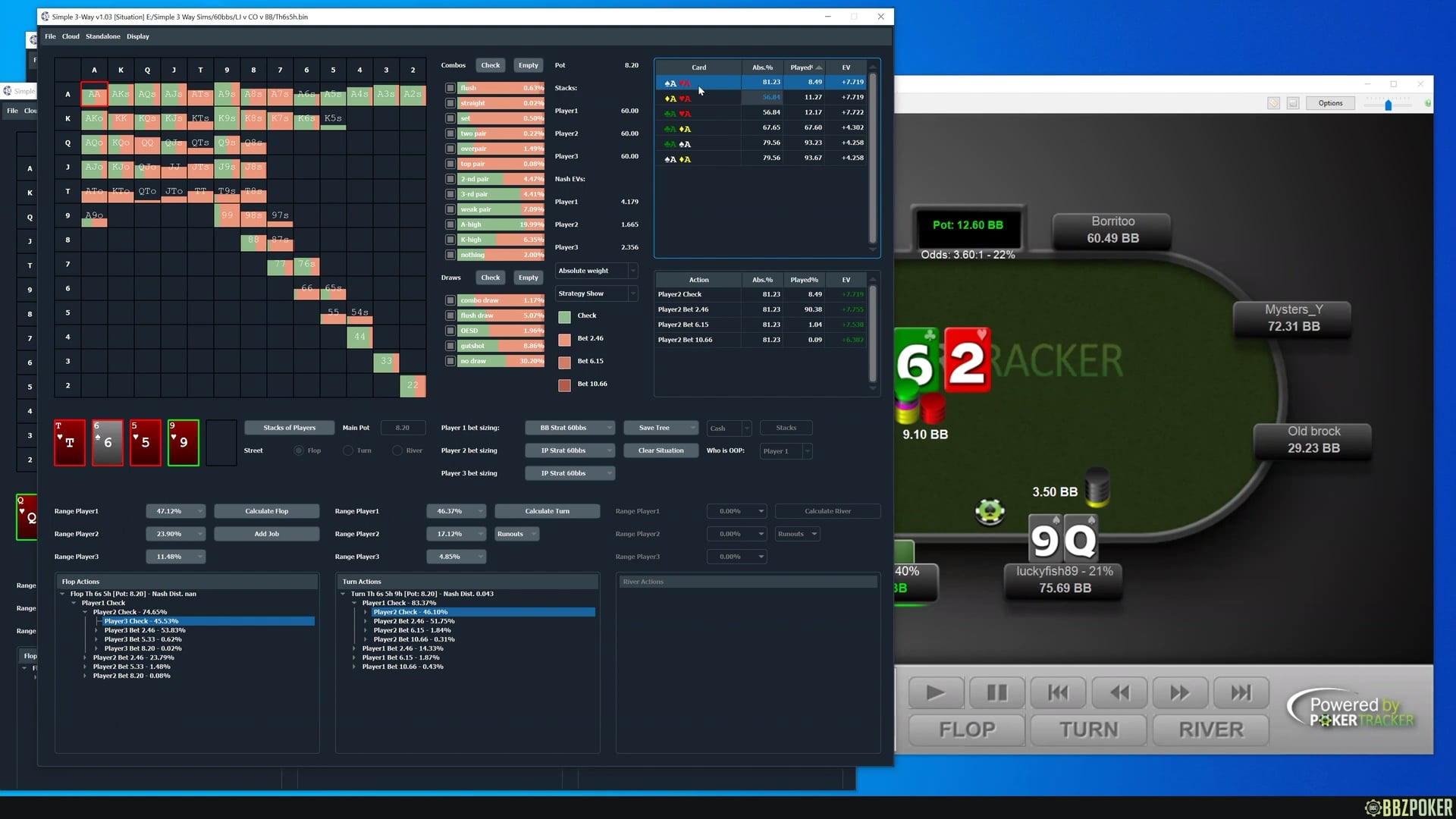
Task: Open the Cloud menu
Action: pos(71,36)
